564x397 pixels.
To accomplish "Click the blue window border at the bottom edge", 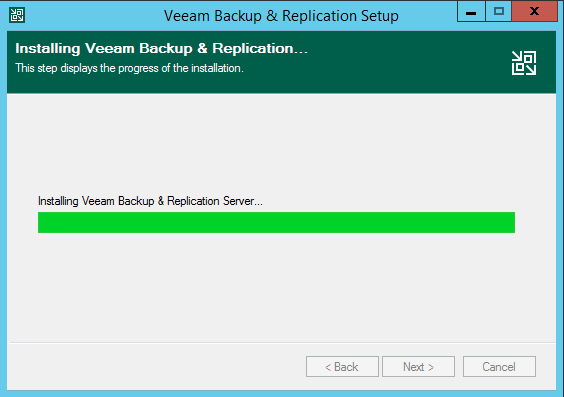I will click(282, 393).
